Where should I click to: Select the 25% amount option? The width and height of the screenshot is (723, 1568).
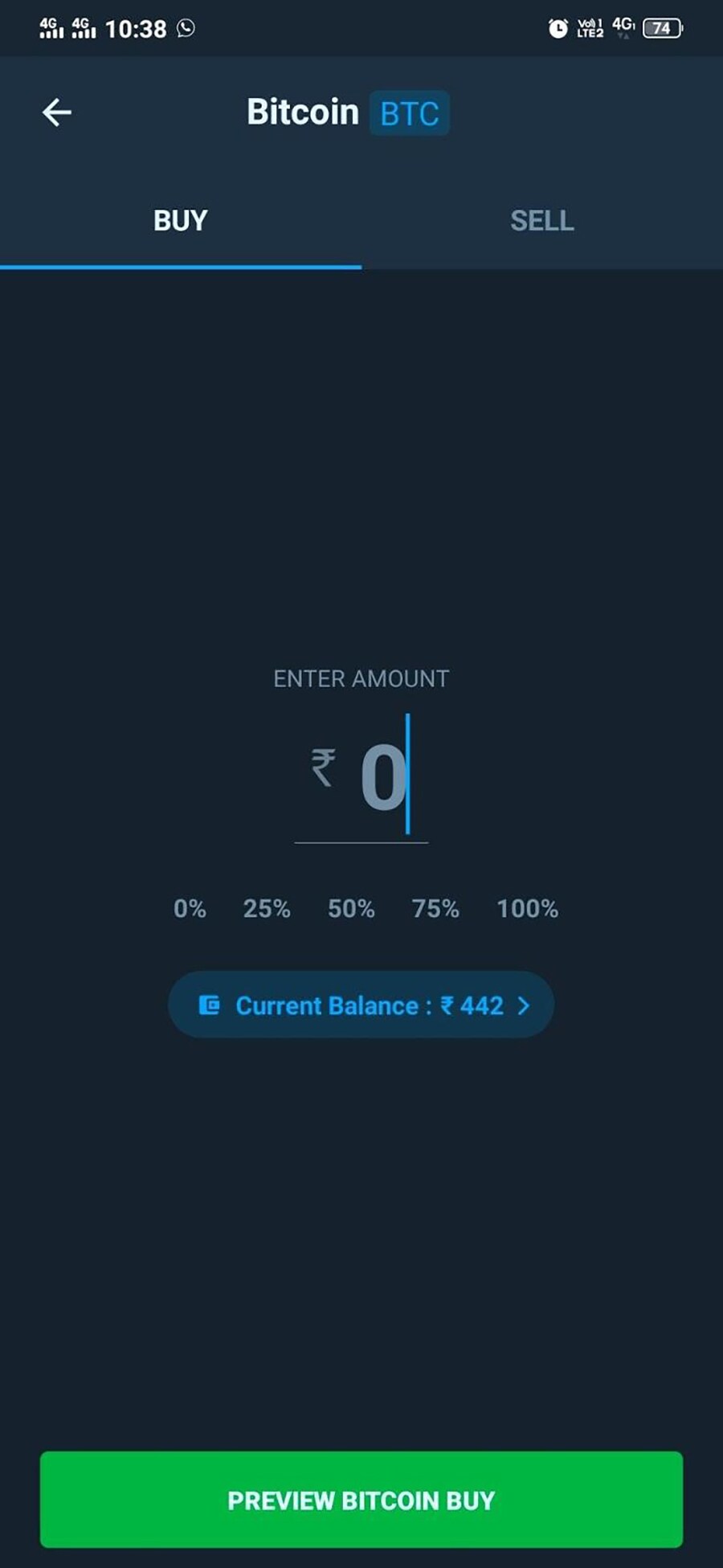(x=267, y=909)
